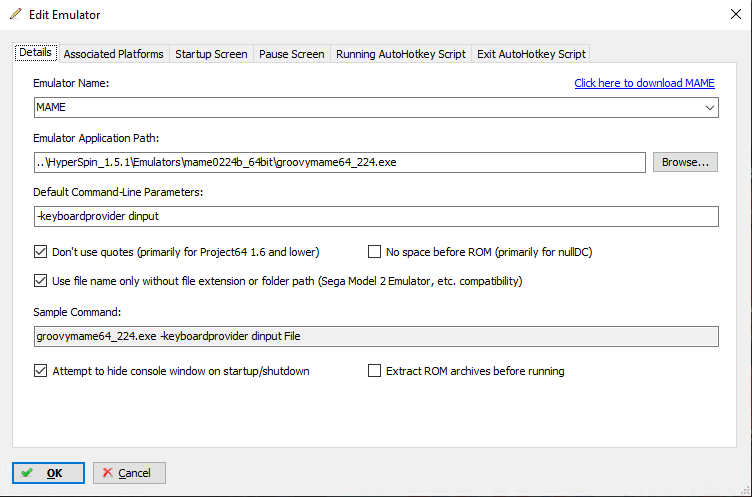Close the Edit Emulator dialog

736,14
